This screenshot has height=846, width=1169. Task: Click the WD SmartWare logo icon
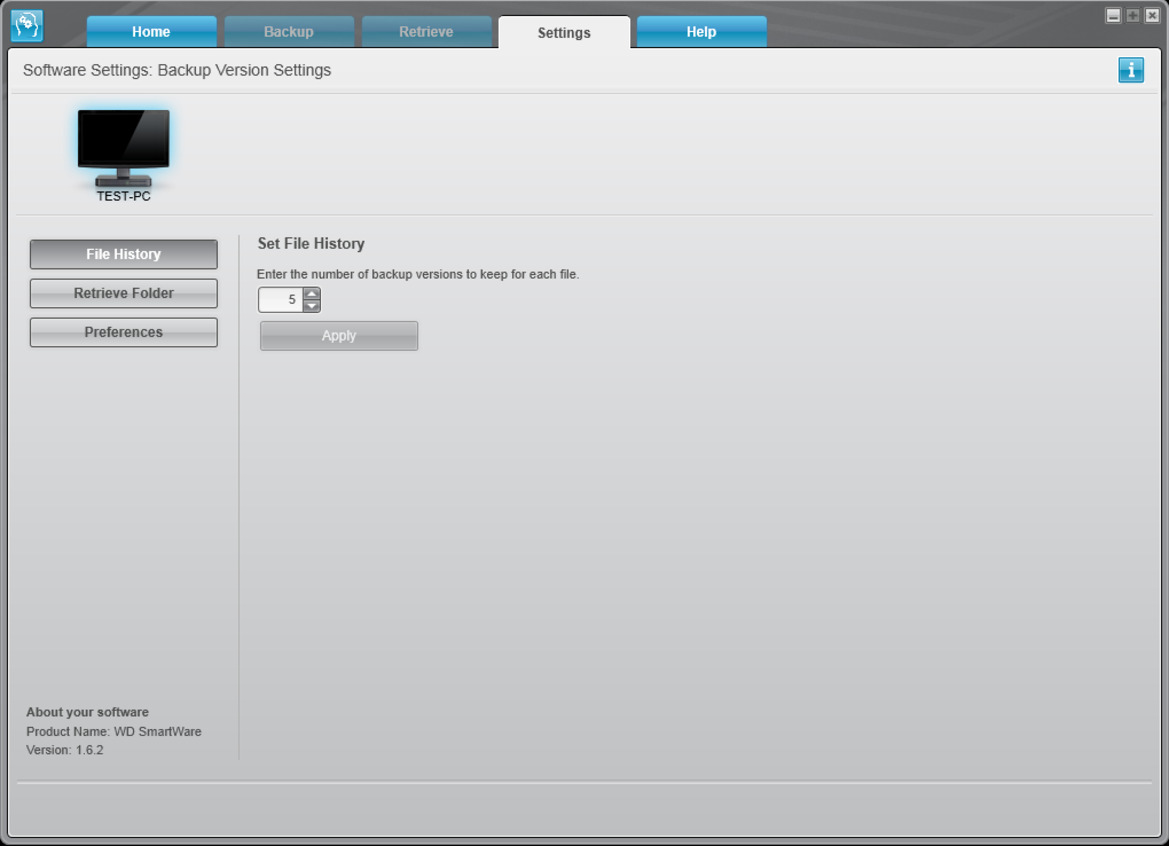(27, 25)
